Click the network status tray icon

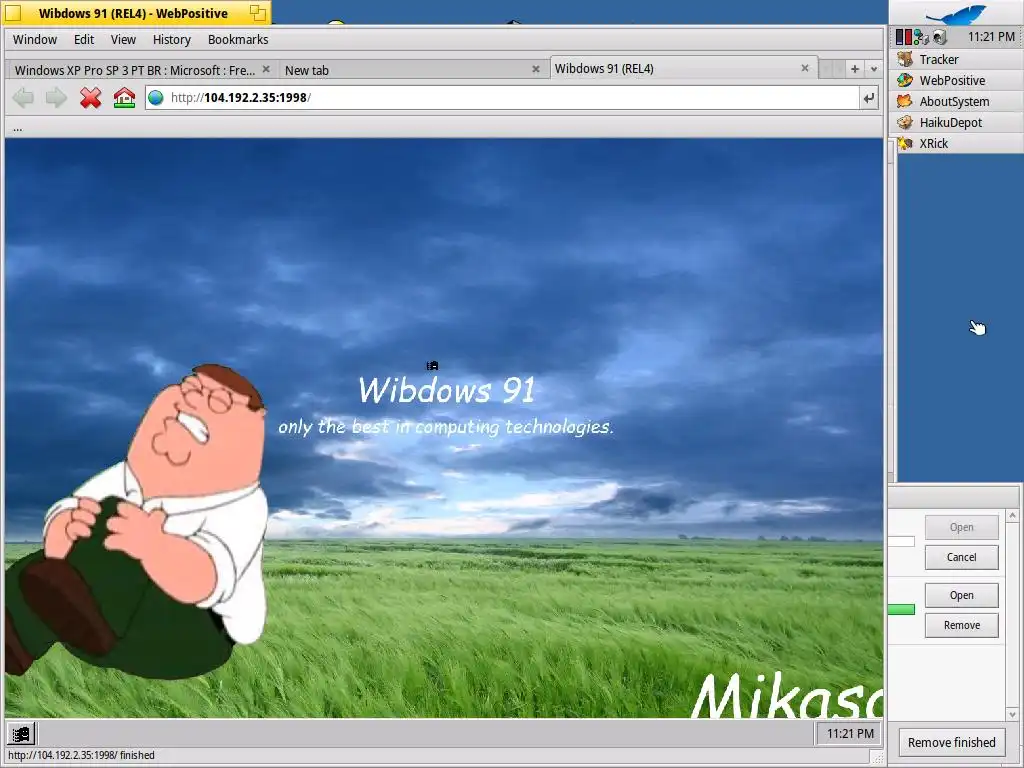pyautogui.click(x=921, y=37)
